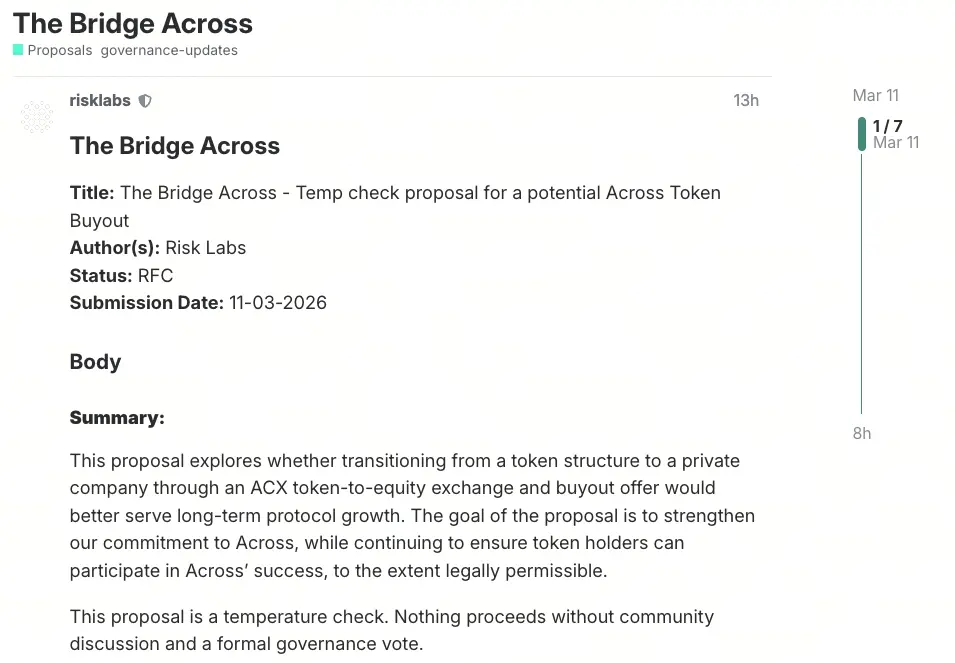Click the green Proposals category square
This screenshot has height=663, width=955.
coord(16,48)
